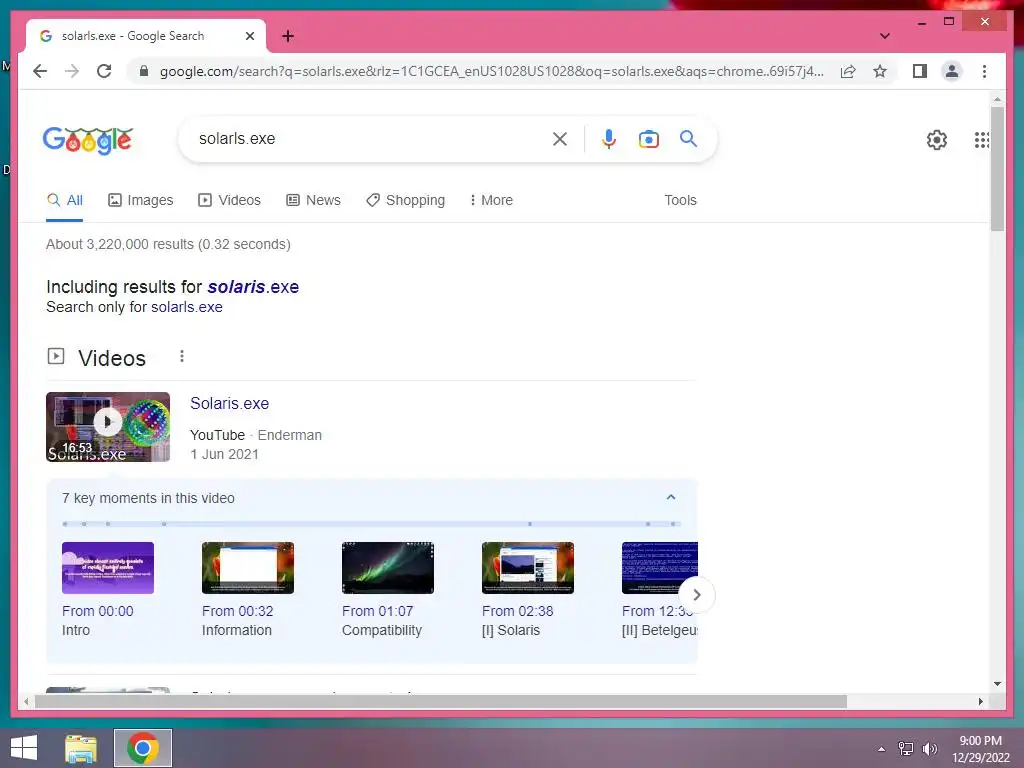Switch to the Images tab
This screenshot has height=768, width=1024.
coord(140,200)
